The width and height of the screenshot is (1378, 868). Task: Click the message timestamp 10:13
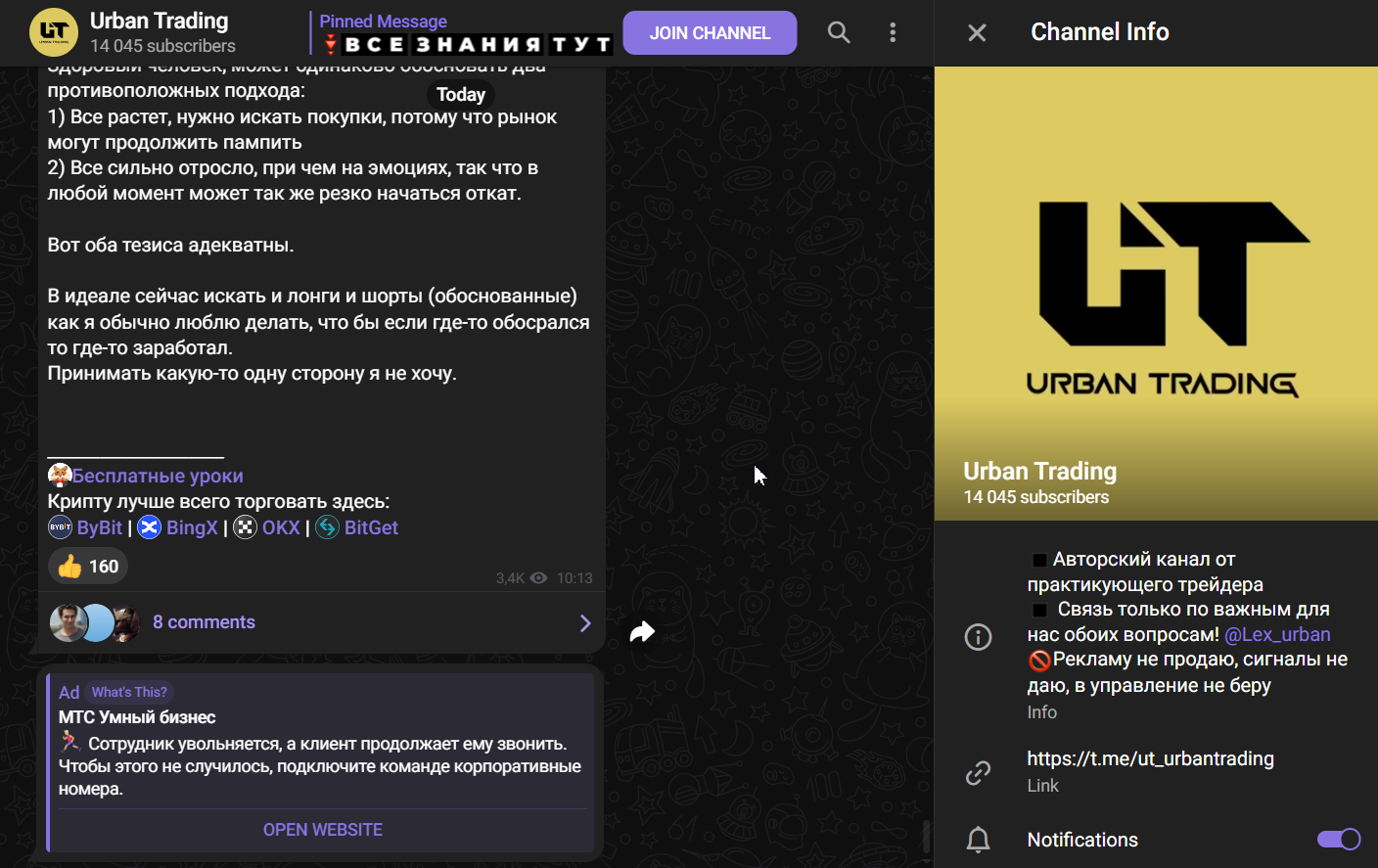pyautogui.click(x=574, y=578)
